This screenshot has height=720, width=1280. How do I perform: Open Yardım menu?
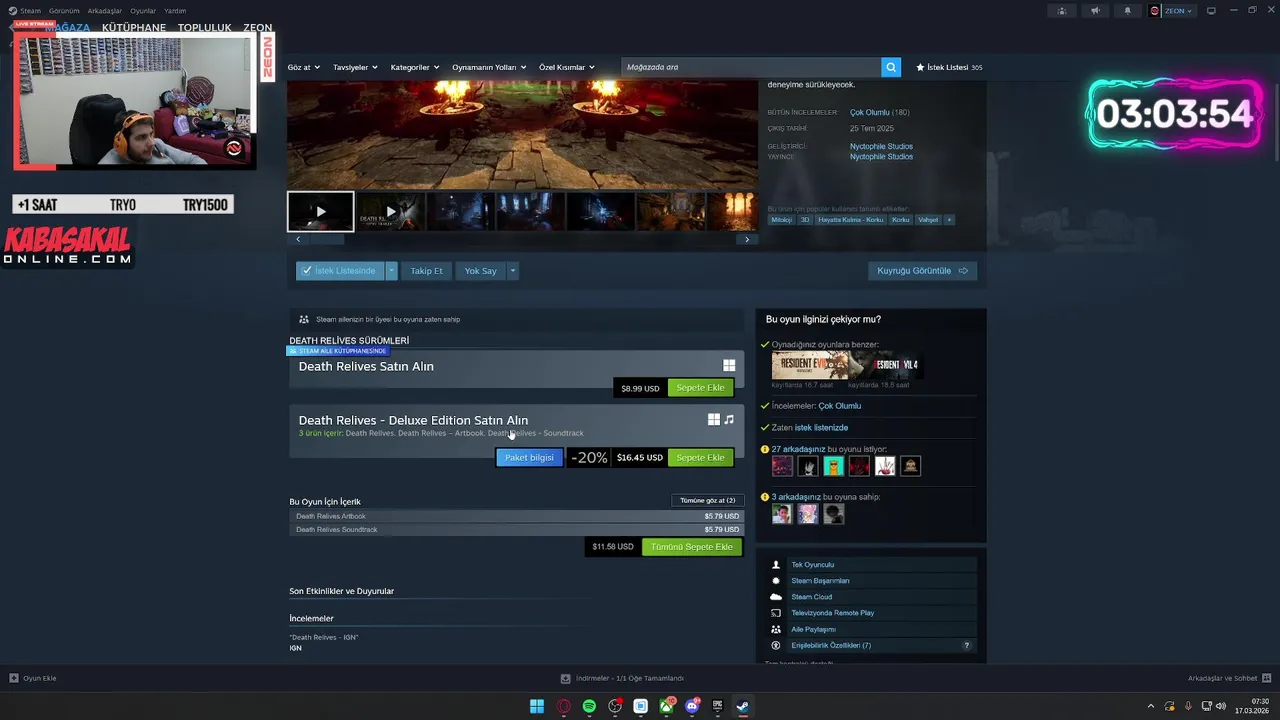point(175,11)
